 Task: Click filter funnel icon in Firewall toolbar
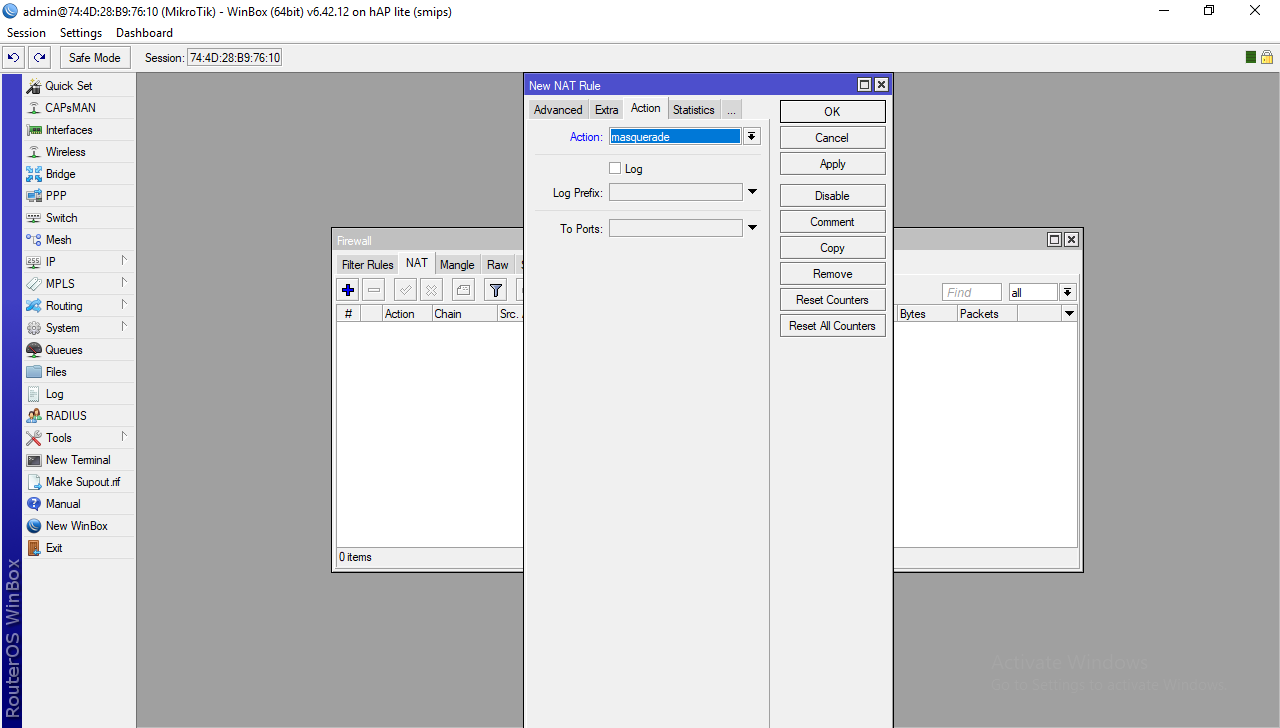tap(495, 290)
